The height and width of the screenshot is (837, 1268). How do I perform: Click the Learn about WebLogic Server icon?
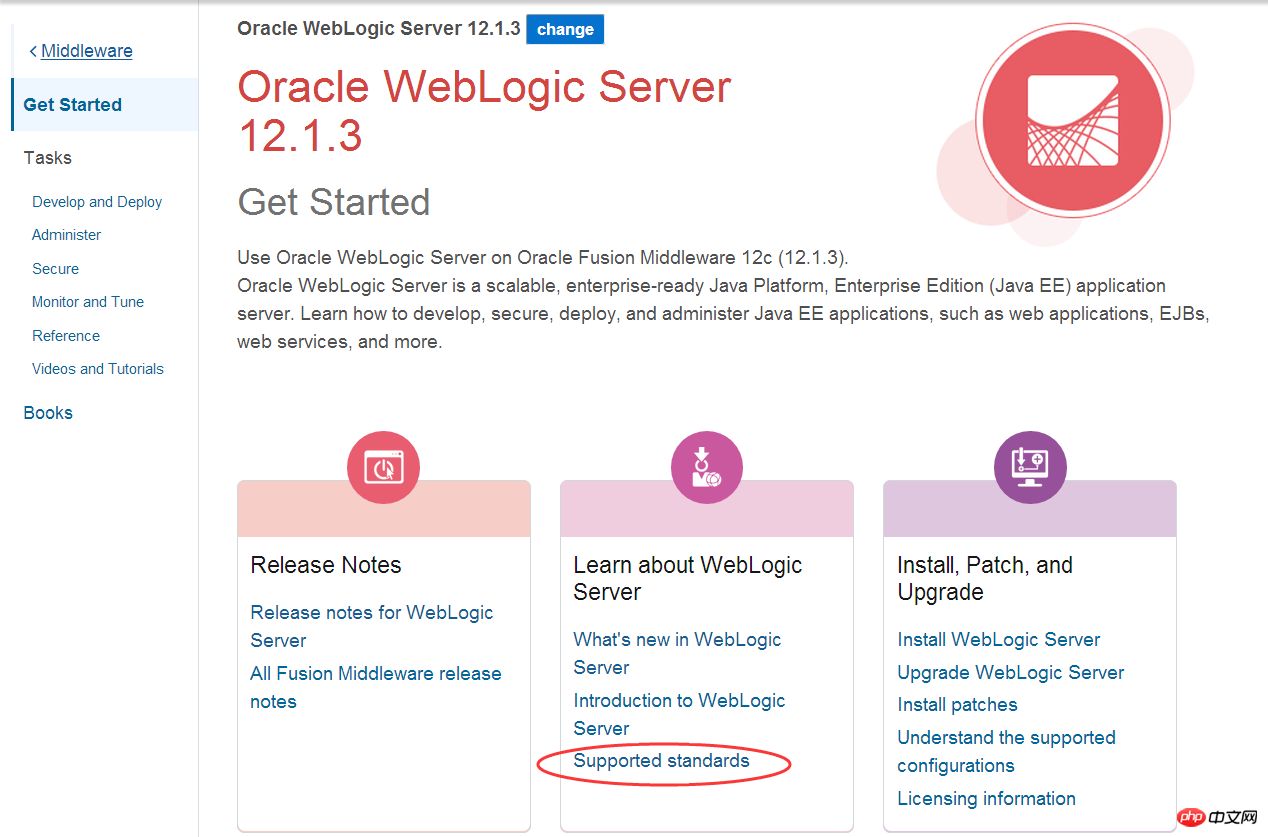[x=707, y=468]
